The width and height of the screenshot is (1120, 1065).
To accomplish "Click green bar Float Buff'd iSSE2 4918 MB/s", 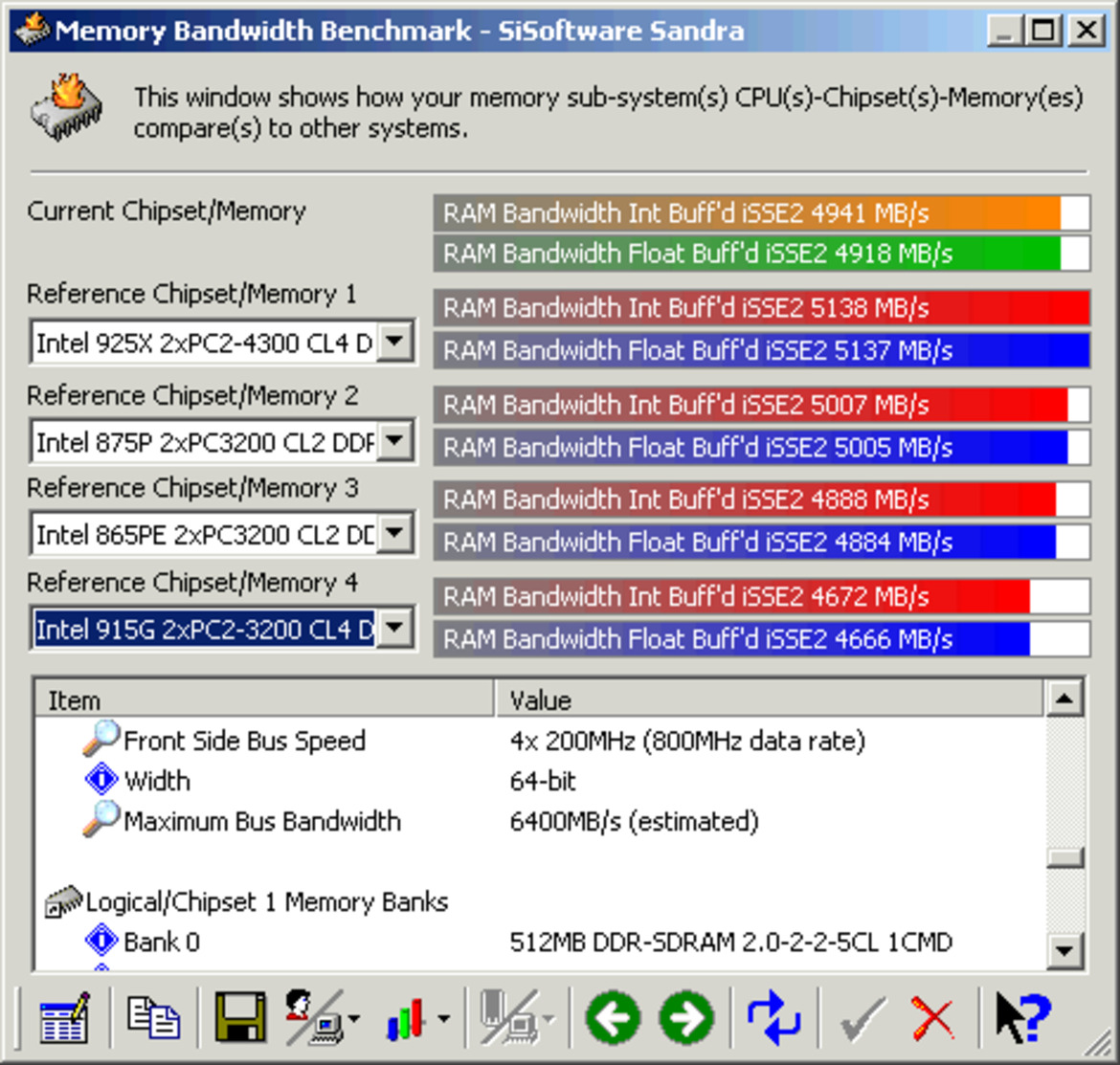I will pyautogui.click(x=761, y=254).
